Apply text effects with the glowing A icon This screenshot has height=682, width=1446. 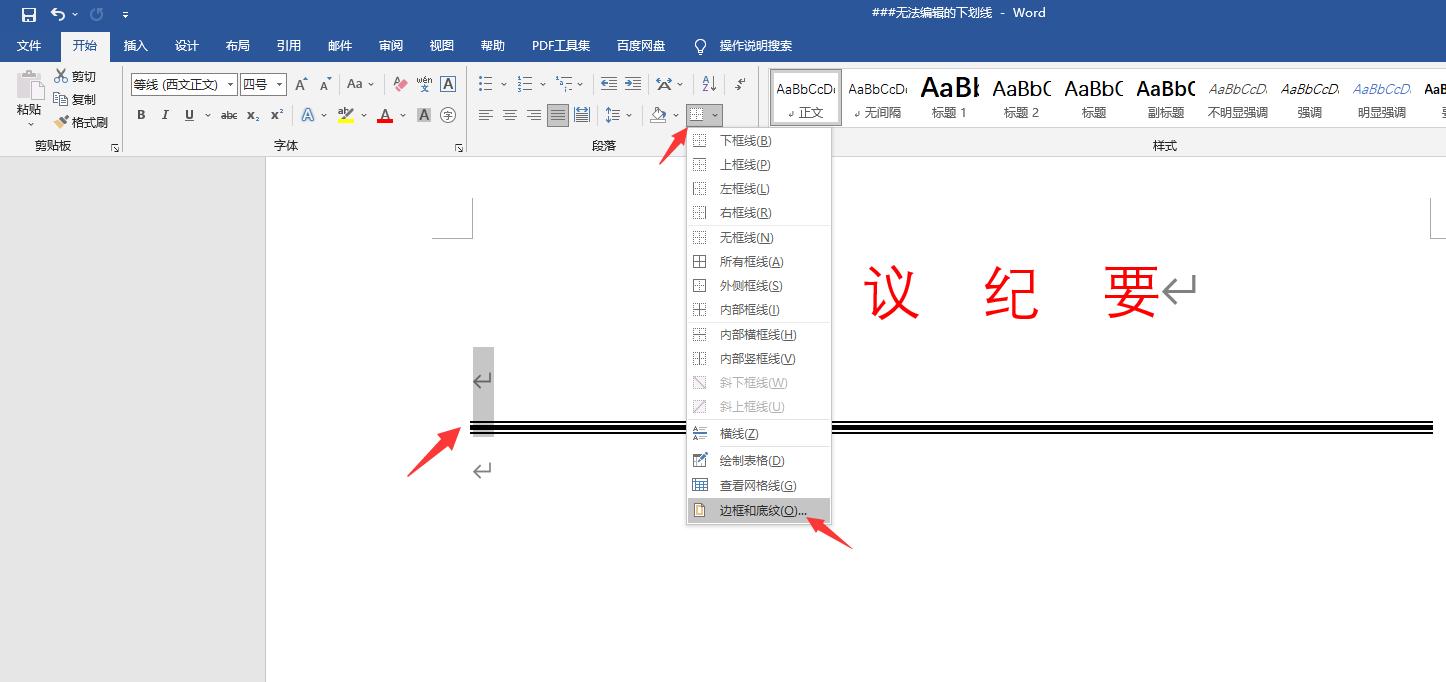click(310, 115)
